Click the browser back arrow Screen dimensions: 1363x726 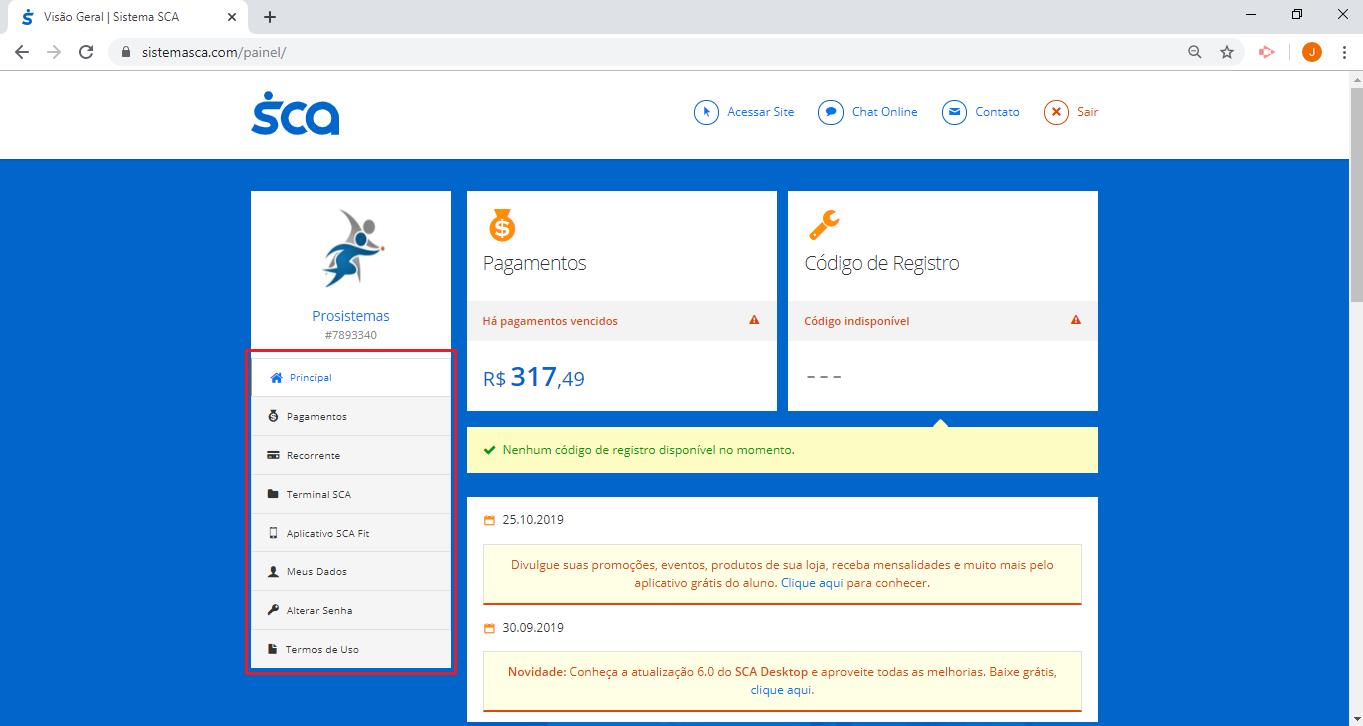pyautogui.click(x=22, y=52)
